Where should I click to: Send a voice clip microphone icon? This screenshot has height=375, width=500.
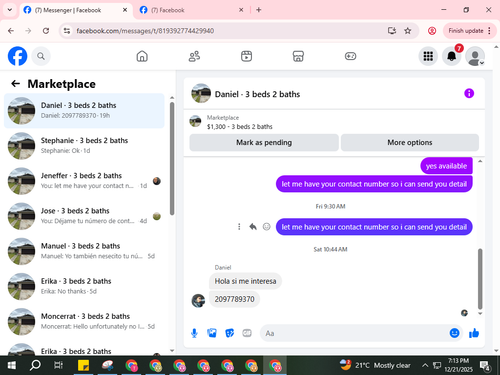tap(194, 333)
